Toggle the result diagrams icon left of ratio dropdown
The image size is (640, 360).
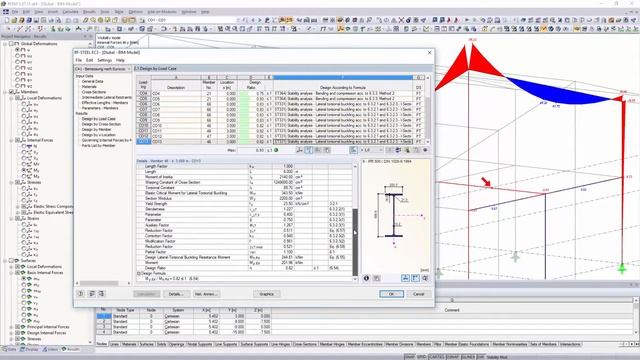click(x=353, y=150)
